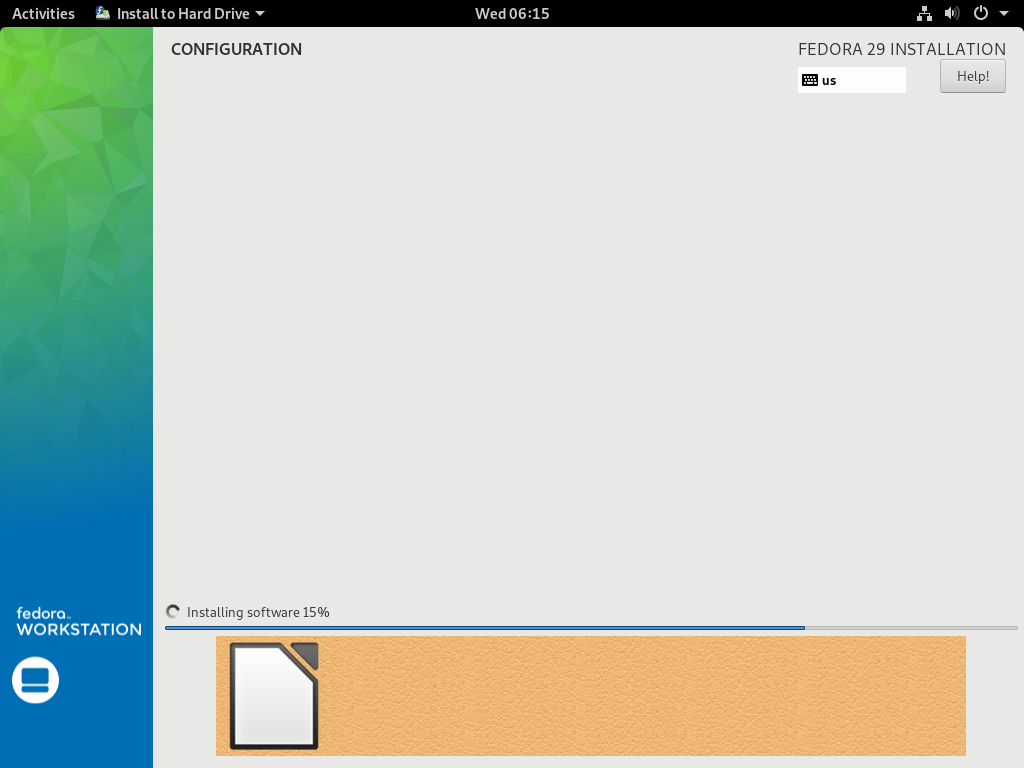
Task: Click the installer icon in top bar
Action: [x=103, y=13]
